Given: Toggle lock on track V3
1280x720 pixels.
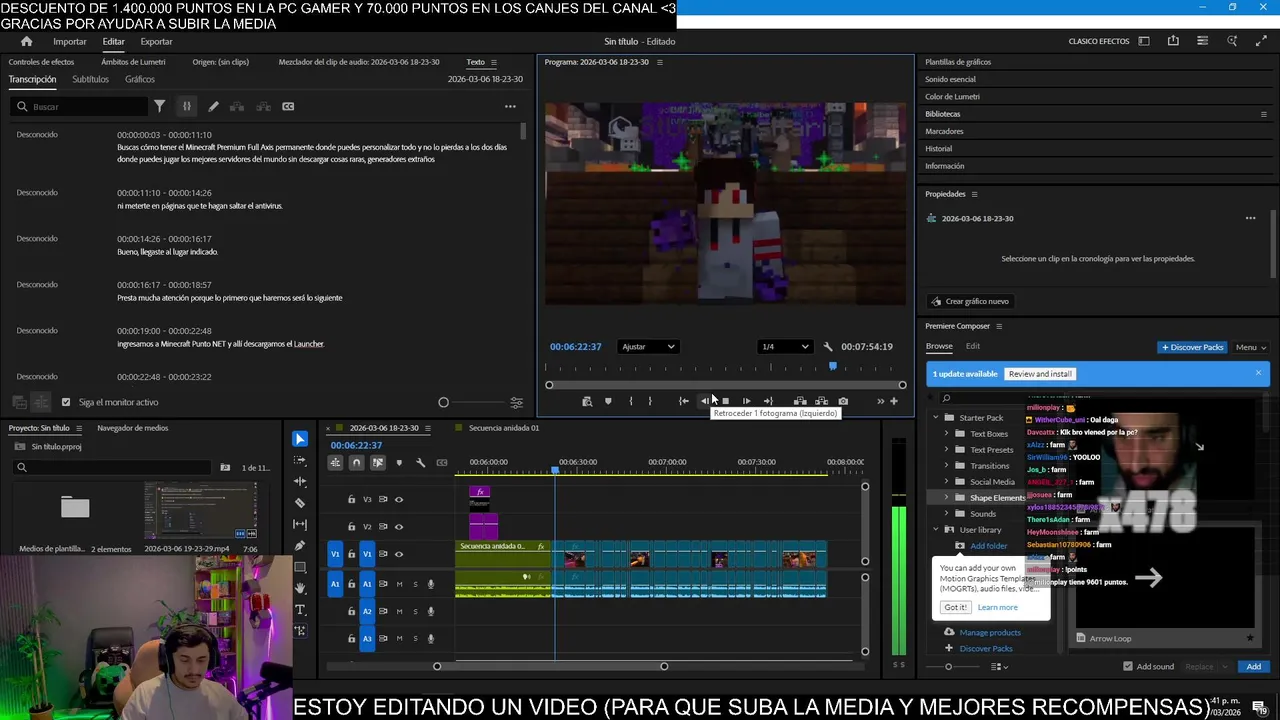Looking at the screenshot, I should pos(351,499).
